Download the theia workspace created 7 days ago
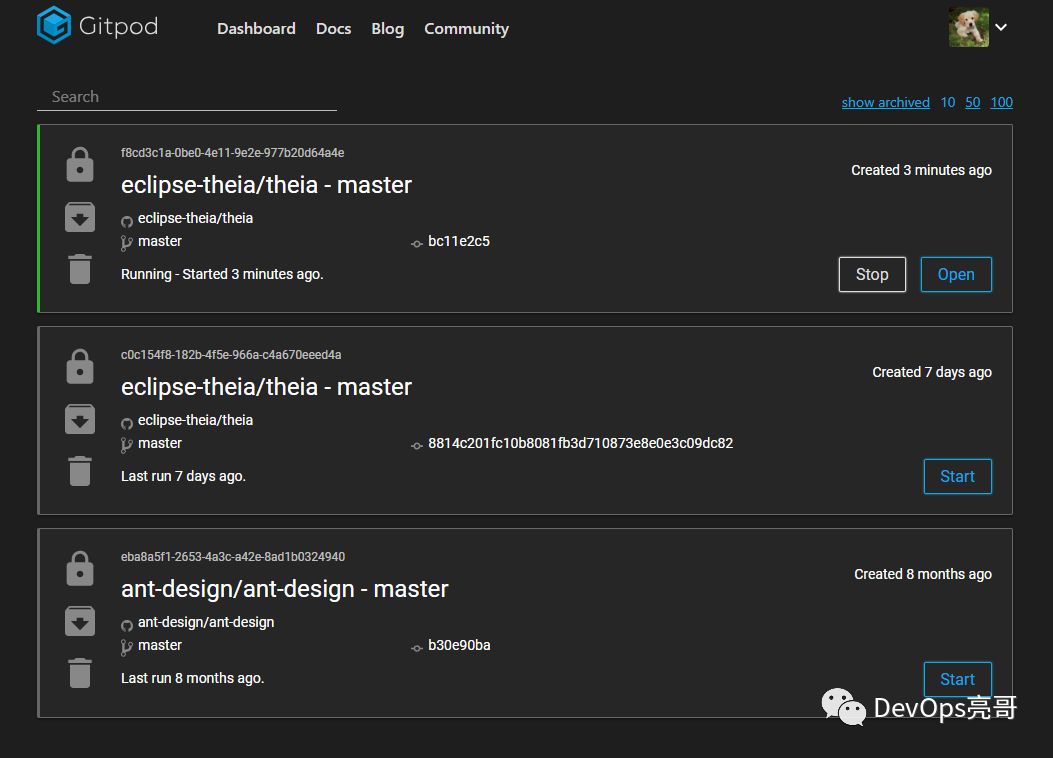The image size is (1053, 758). pyautogui.click(x=80, y=419)
